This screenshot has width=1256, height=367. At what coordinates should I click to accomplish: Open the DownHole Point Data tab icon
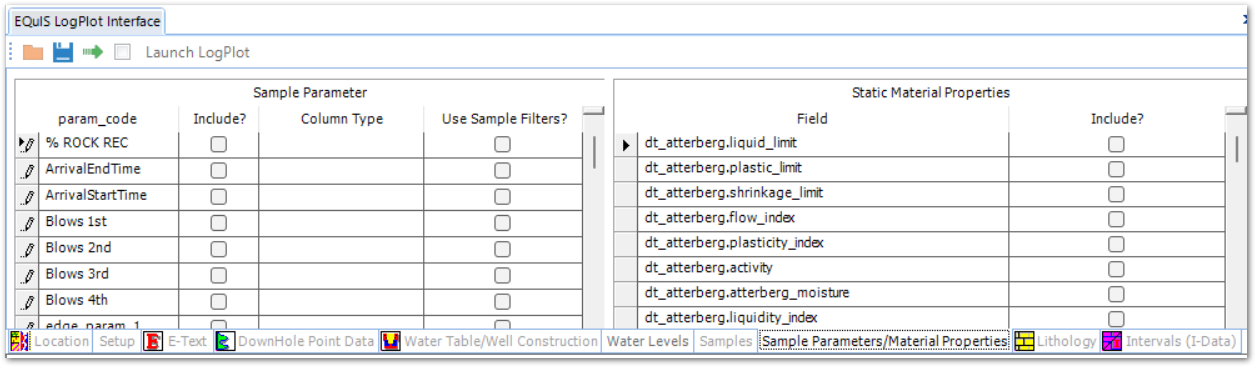tap(225, 342)
